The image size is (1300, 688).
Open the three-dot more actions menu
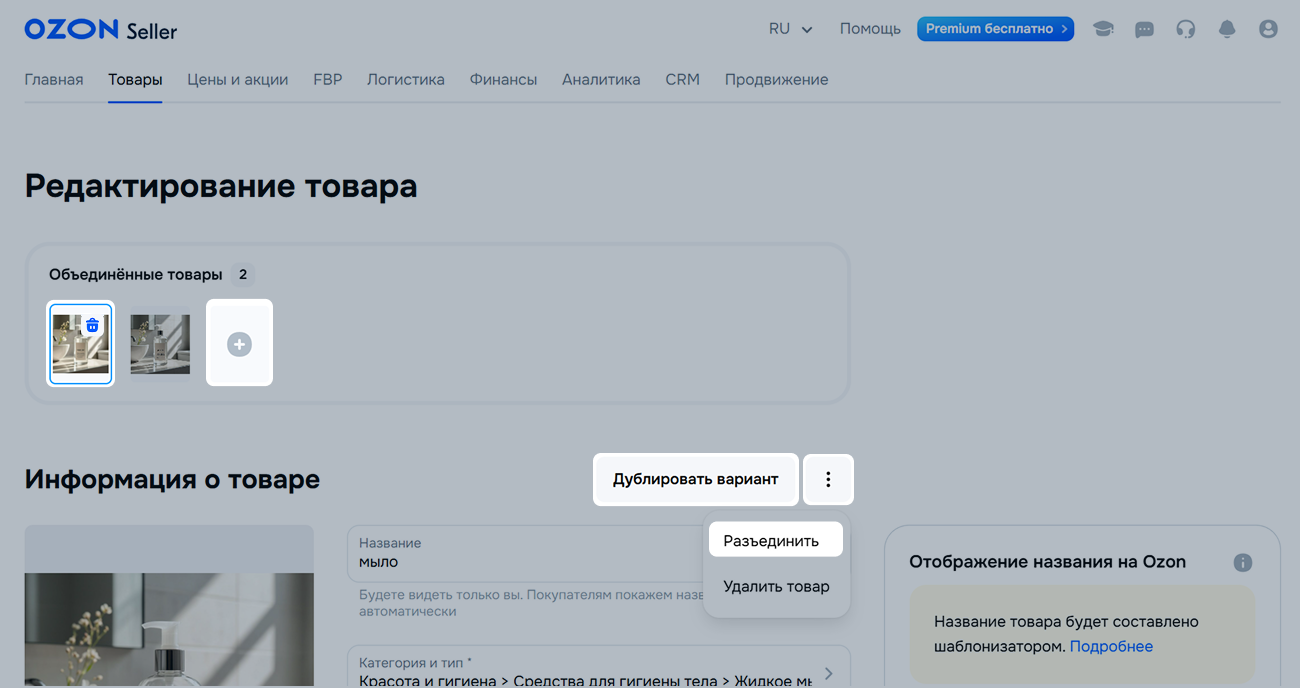[x=828, y=480]
